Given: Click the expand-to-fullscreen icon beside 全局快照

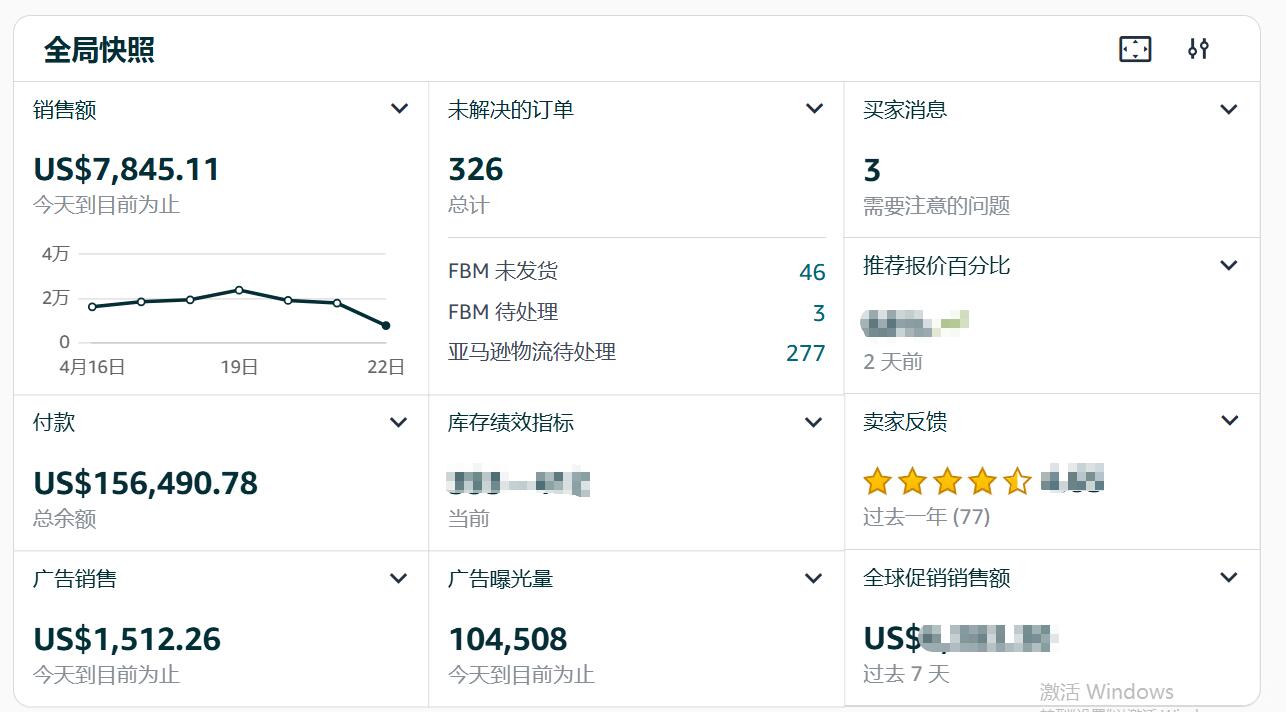Looking at the screenshot, I should [1135, 49].
